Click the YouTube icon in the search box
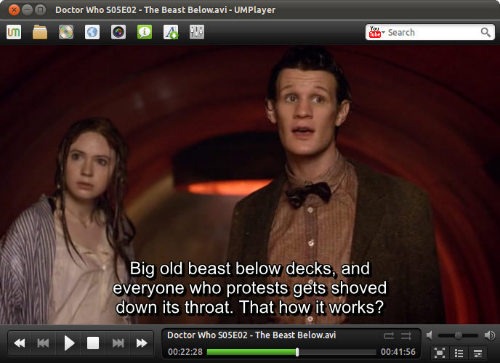Screen dimensions: 500x363 click(375, 32)
